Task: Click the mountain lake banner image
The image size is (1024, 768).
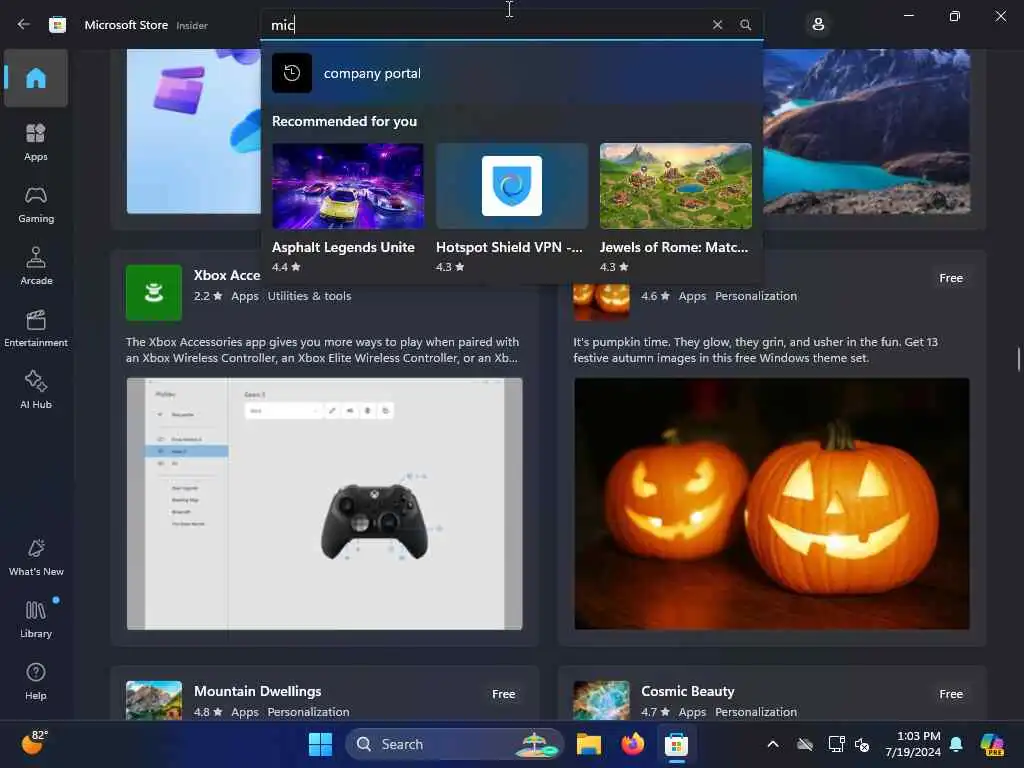Action: (867, 131)
